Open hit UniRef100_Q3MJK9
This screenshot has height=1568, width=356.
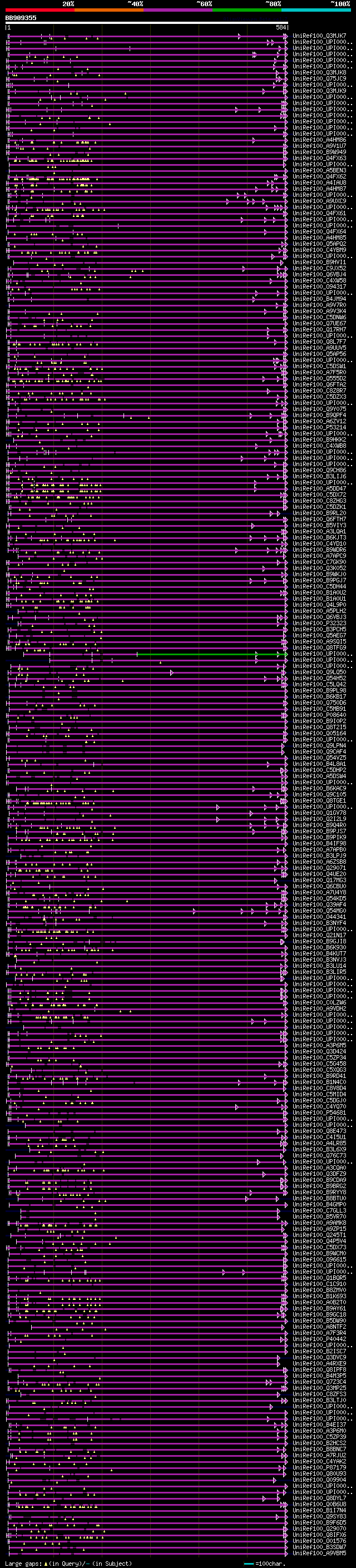319,91
